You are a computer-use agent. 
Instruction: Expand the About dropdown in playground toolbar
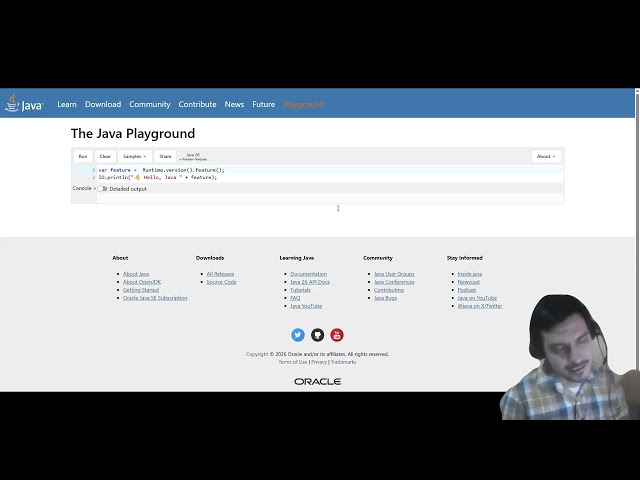tap(546, 156)
